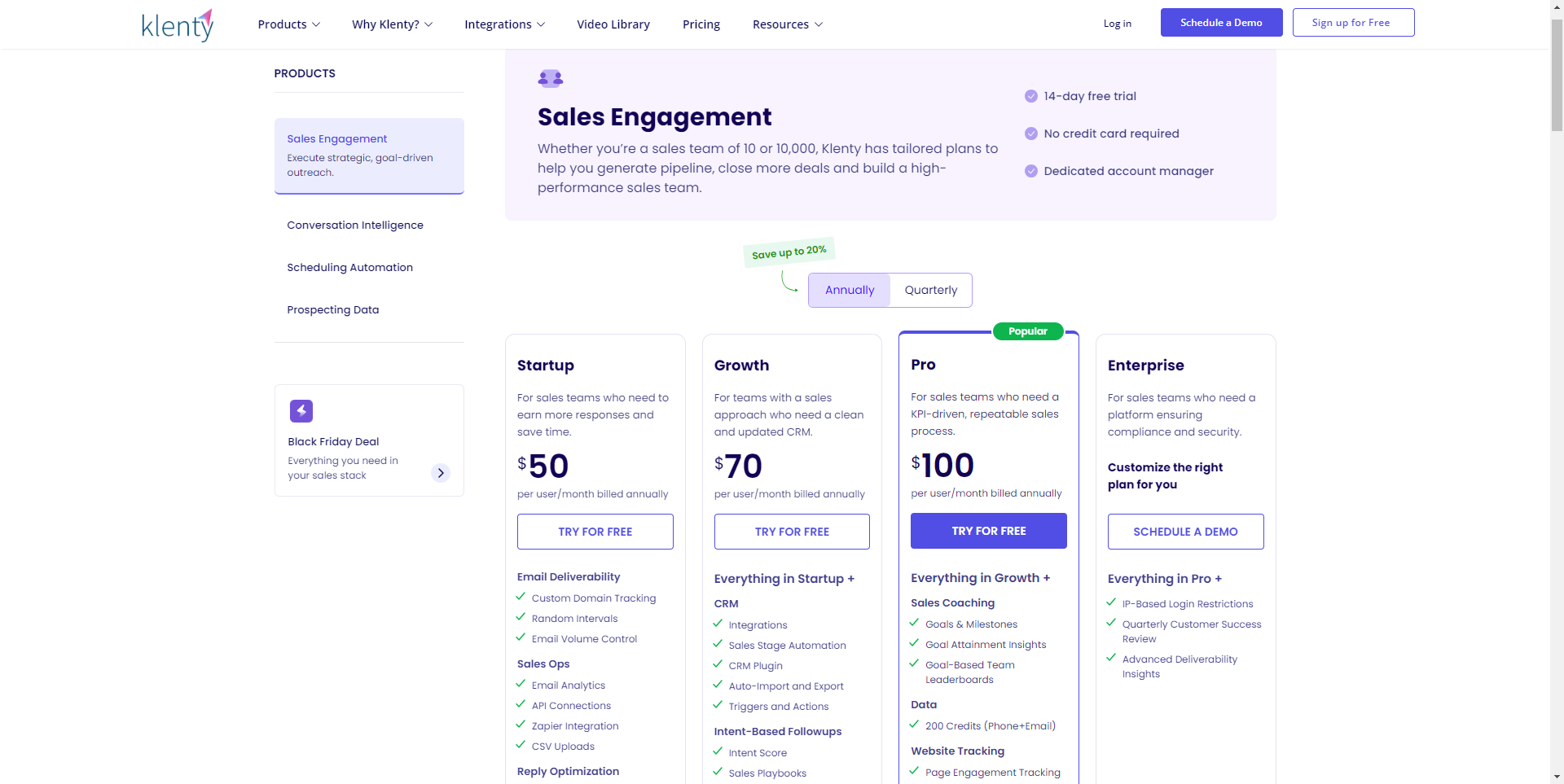This screenshot has width=1564, height=784.
Task: Click checkmark beside IP-Based Login Restrictions
Action: point(1111,602)
